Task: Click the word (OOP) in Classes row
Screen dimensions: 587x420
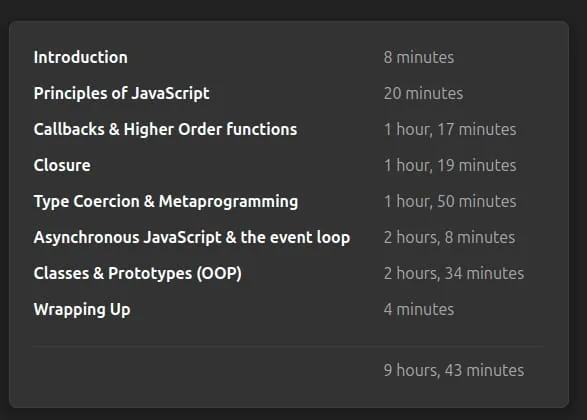Action: tap(219, 274)
